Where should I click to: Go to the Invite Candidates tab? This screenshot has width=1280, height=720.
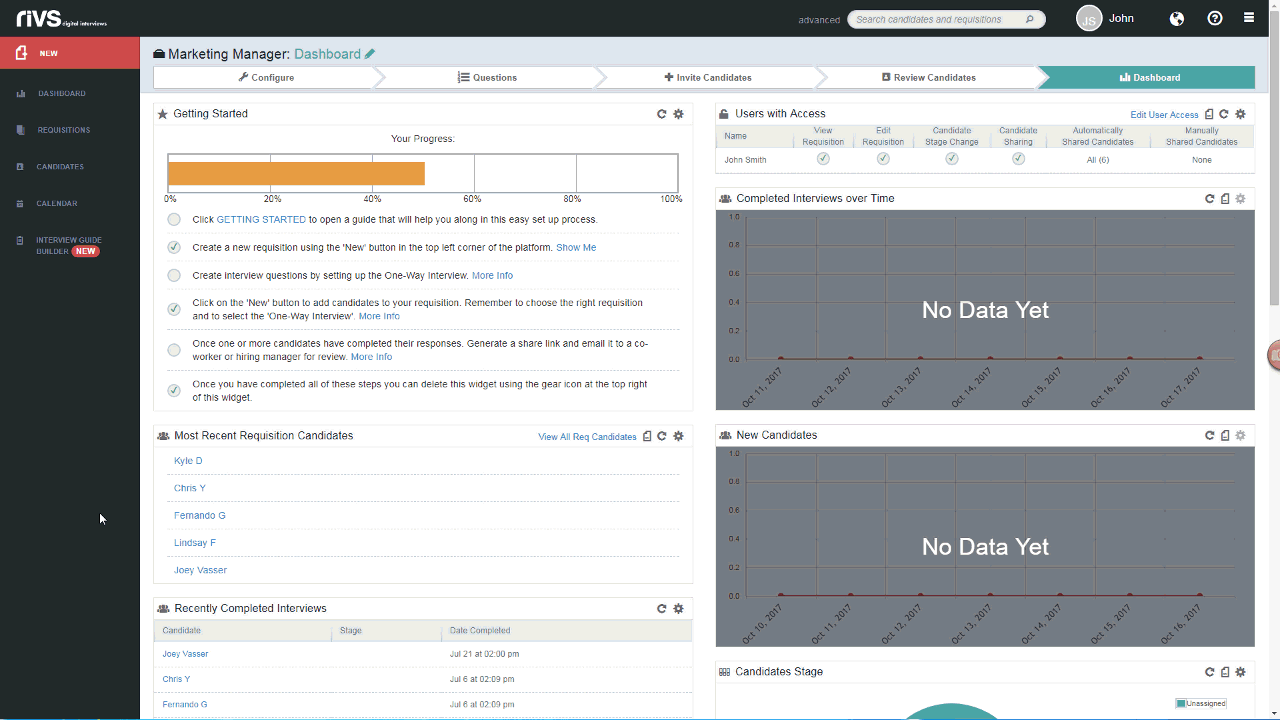[708, 77]
